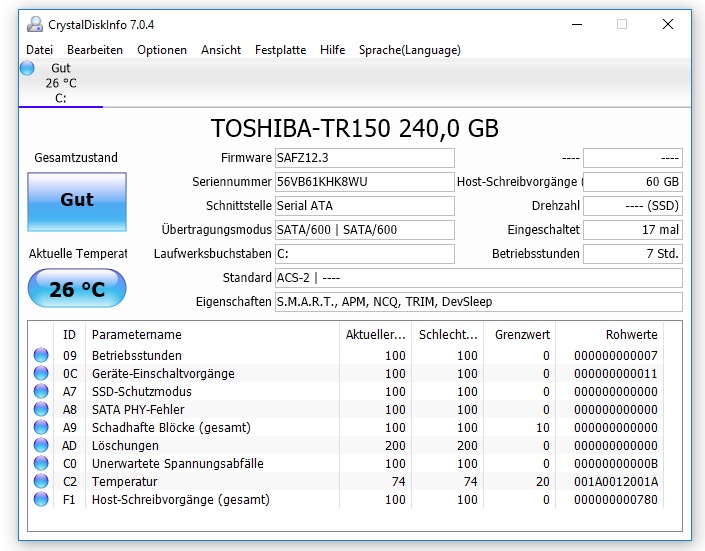Click status orb for Löschungen row

(41, 445)
